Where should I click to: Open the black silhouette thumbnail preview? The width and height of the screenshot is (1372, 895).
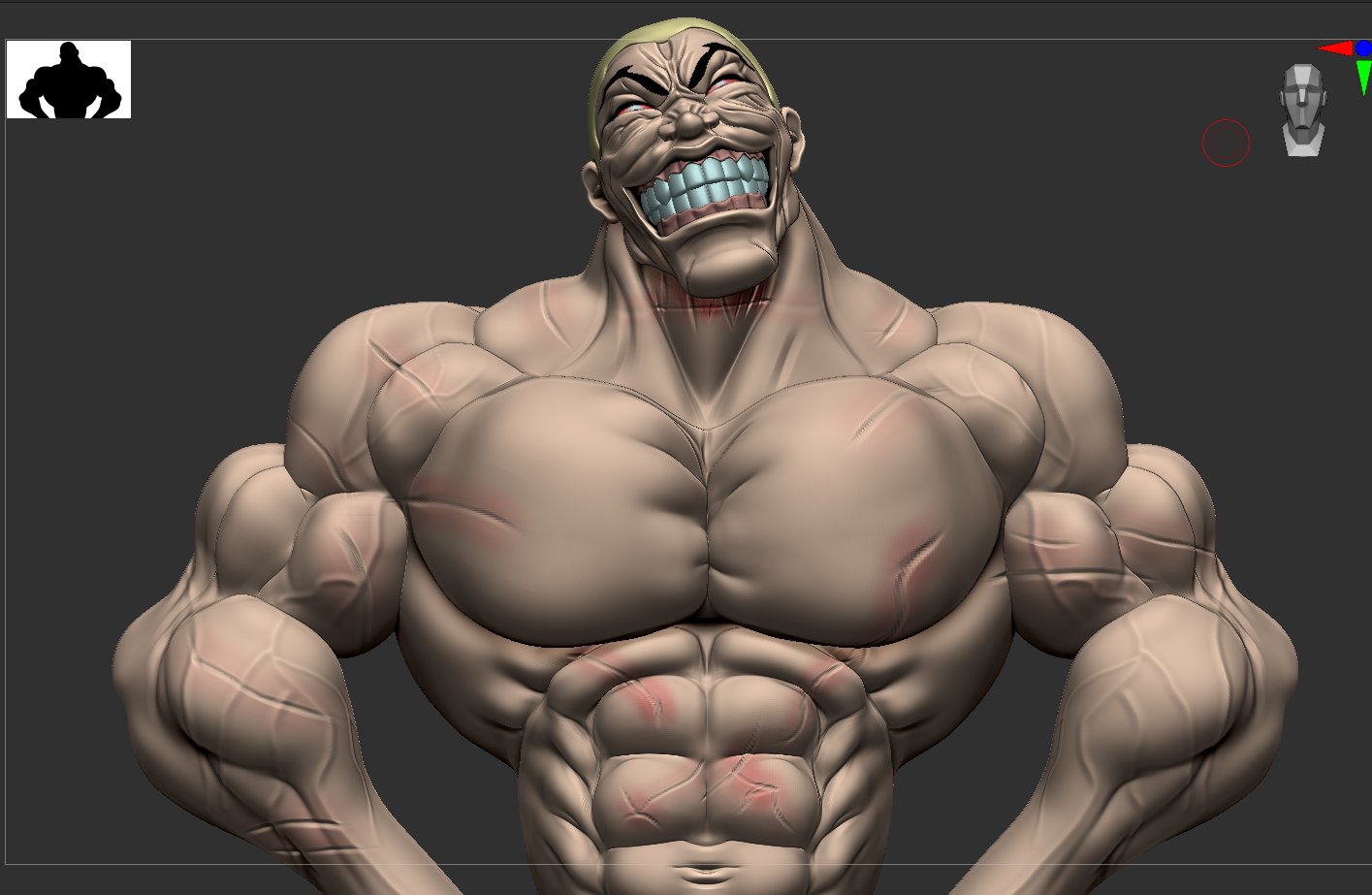(x=69, y=80)
